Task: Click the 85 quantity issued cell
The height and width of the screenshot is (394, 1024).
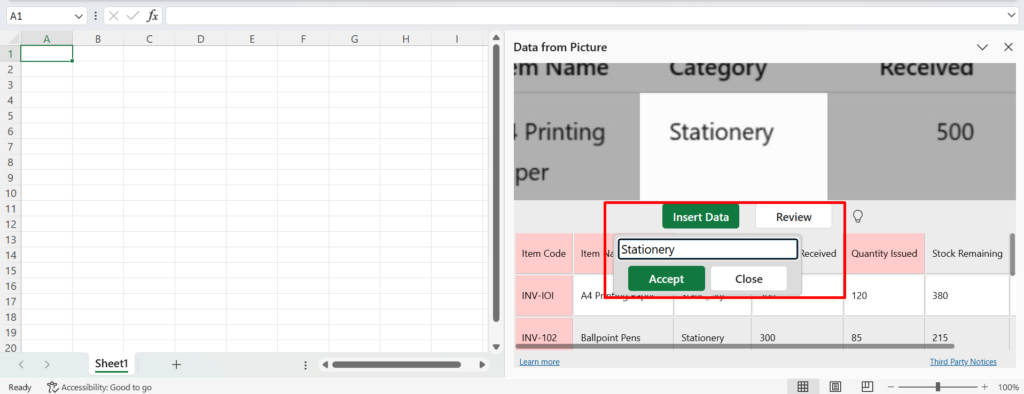Action: coord(884,337)
